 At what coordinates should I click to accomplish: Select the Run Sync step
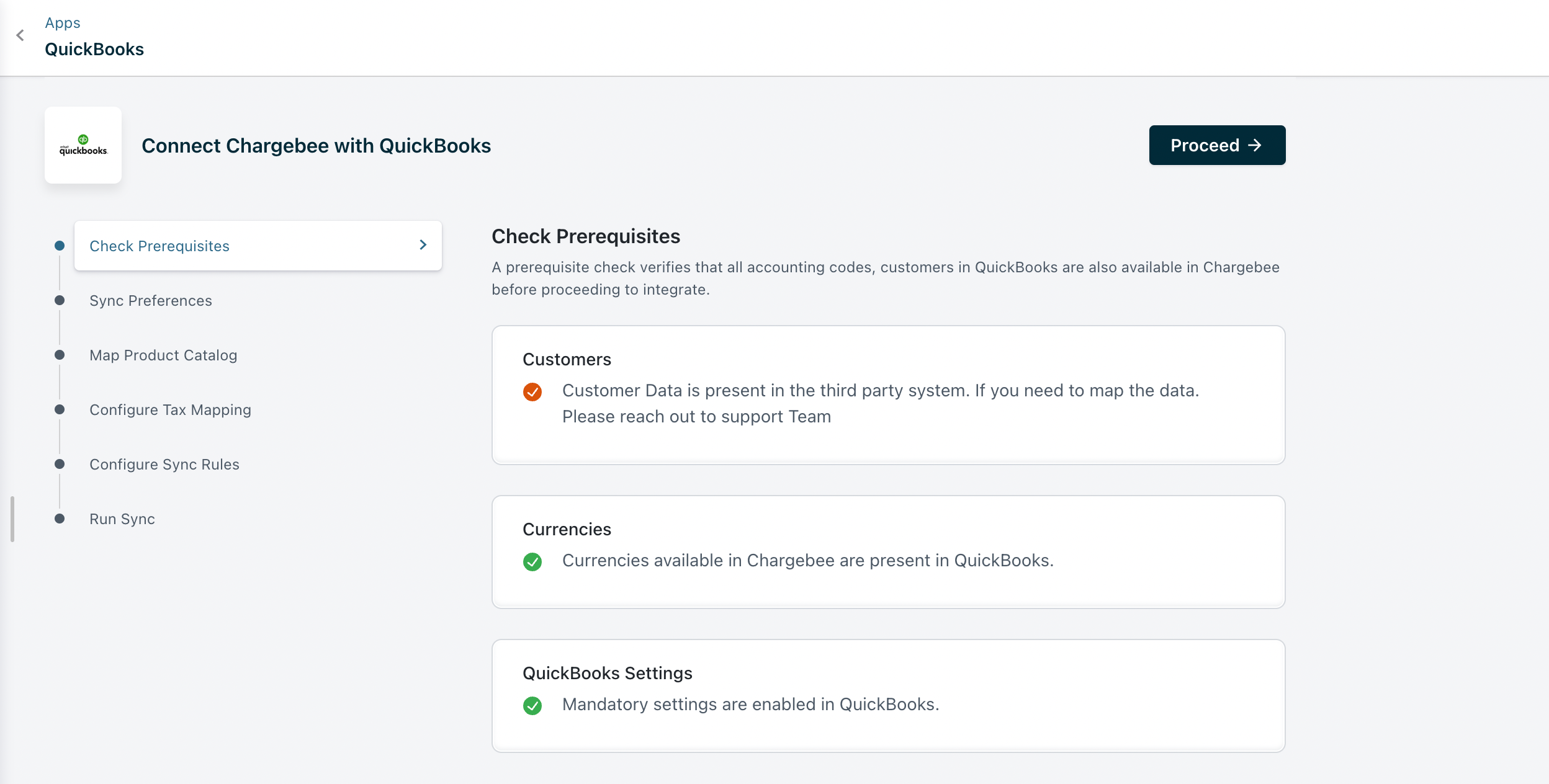122,519
